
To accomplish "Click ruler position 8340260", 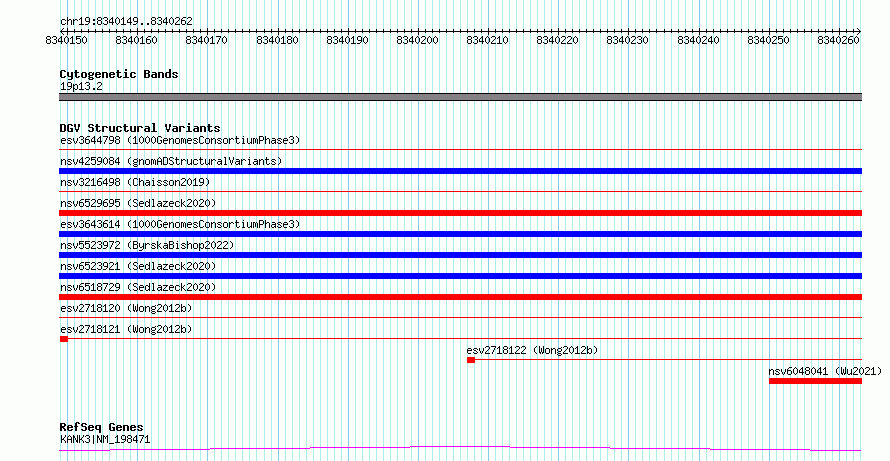I will coord(839,40).
